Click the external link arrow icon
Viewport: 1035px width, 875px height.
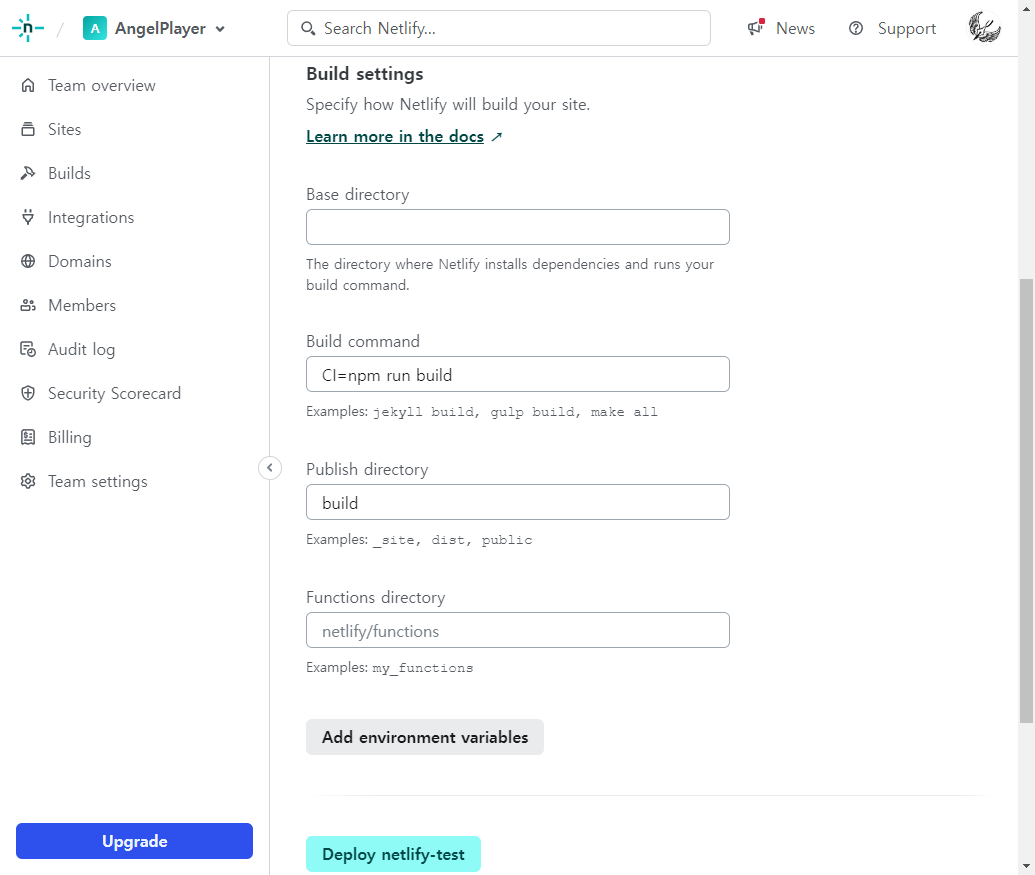pos(497,137)
